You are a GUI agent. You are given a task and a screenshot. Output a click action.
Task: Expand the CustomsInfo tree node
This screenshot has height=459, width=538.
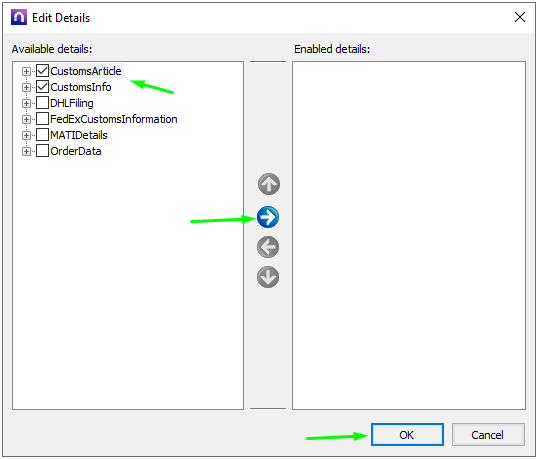tap(26, 87)
